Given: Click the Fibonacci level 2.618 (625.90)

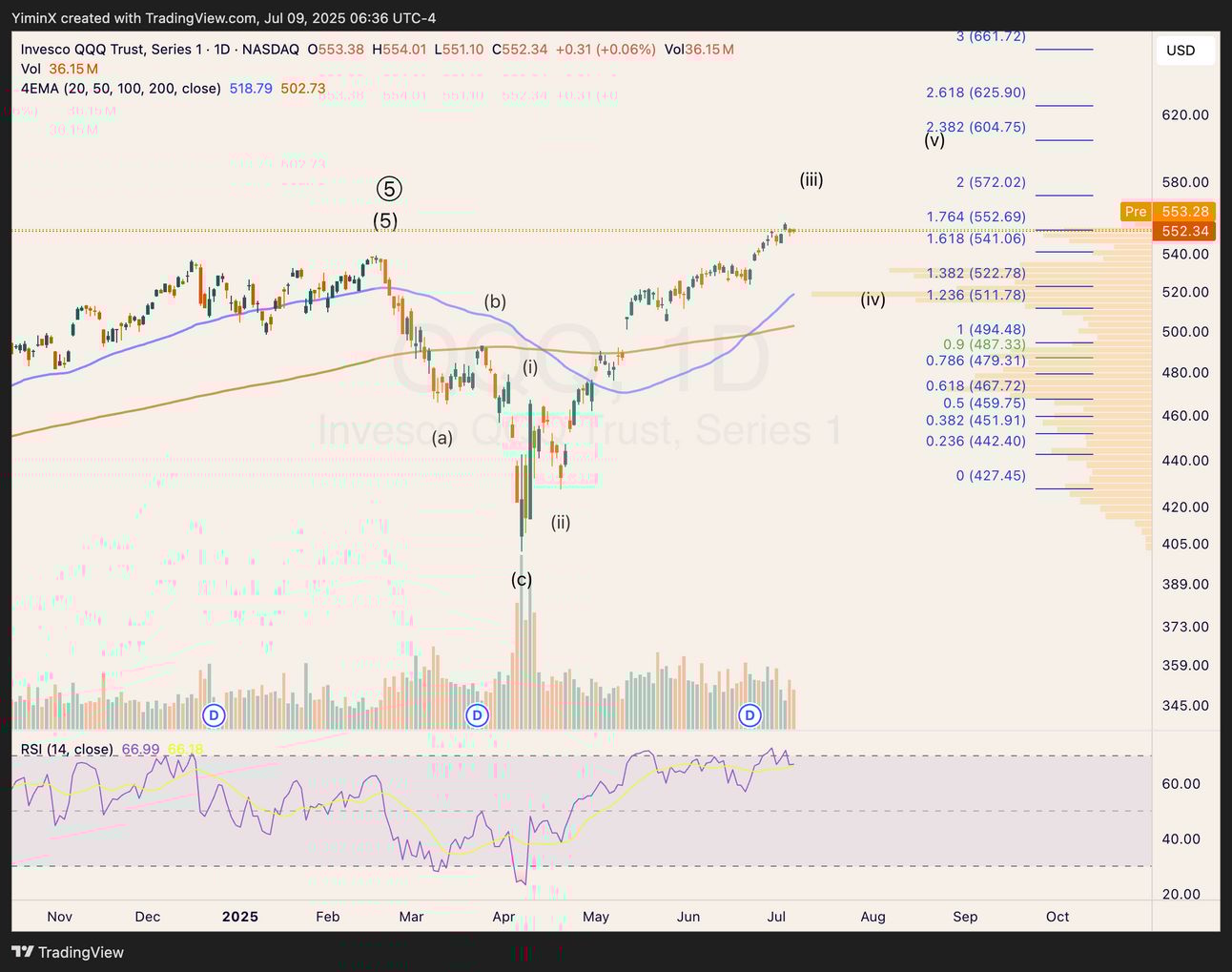Looking at the screenshot, I should pyautogui.click(x=975, y=93).
